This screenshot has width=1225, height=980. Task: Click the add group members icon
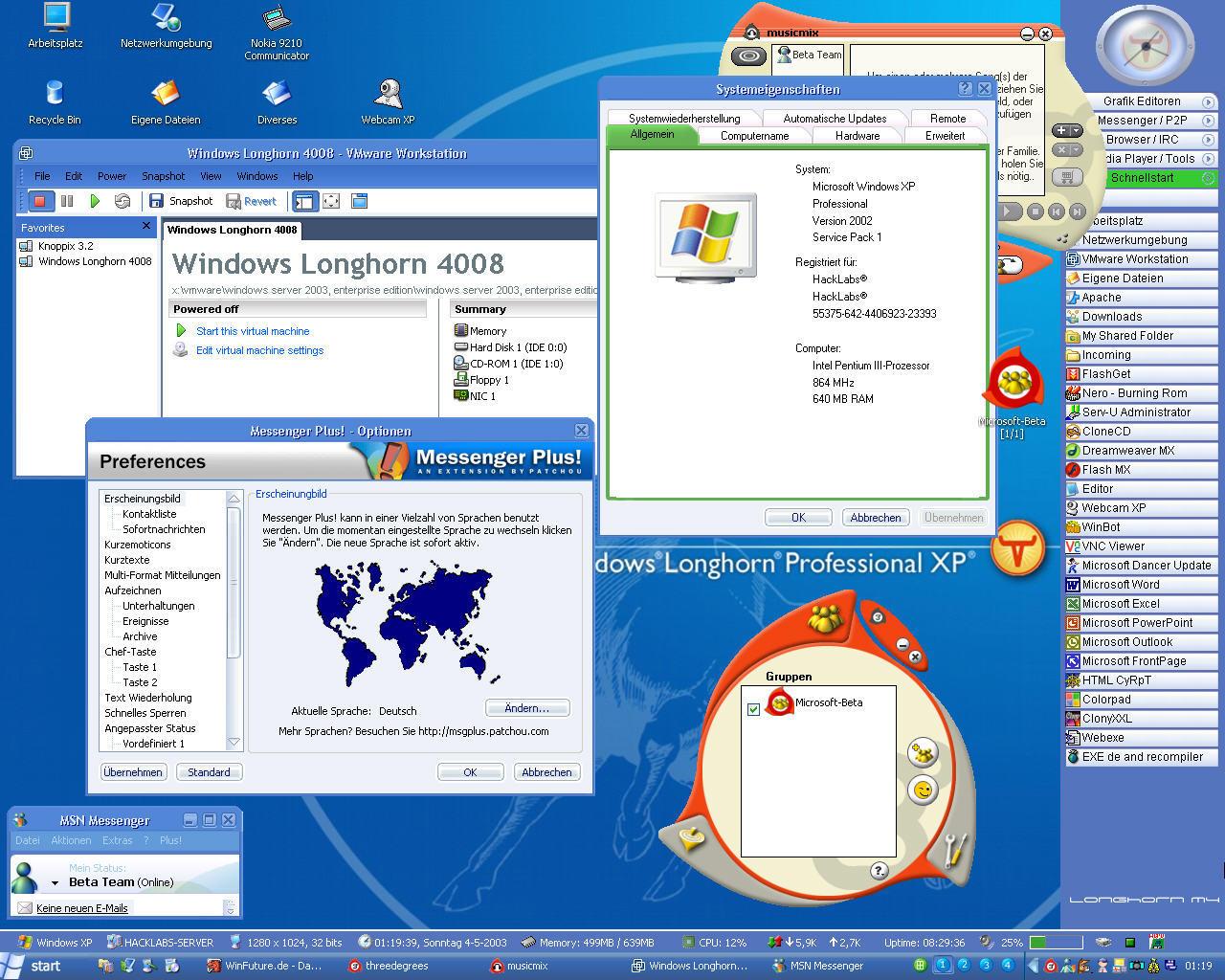tap(922, 753)
